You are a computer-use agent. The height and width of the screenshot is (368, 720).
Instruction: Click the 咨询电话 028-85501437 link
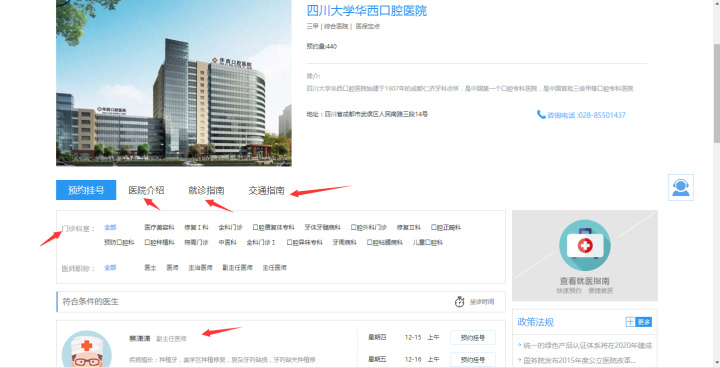[x=586, y=115]
